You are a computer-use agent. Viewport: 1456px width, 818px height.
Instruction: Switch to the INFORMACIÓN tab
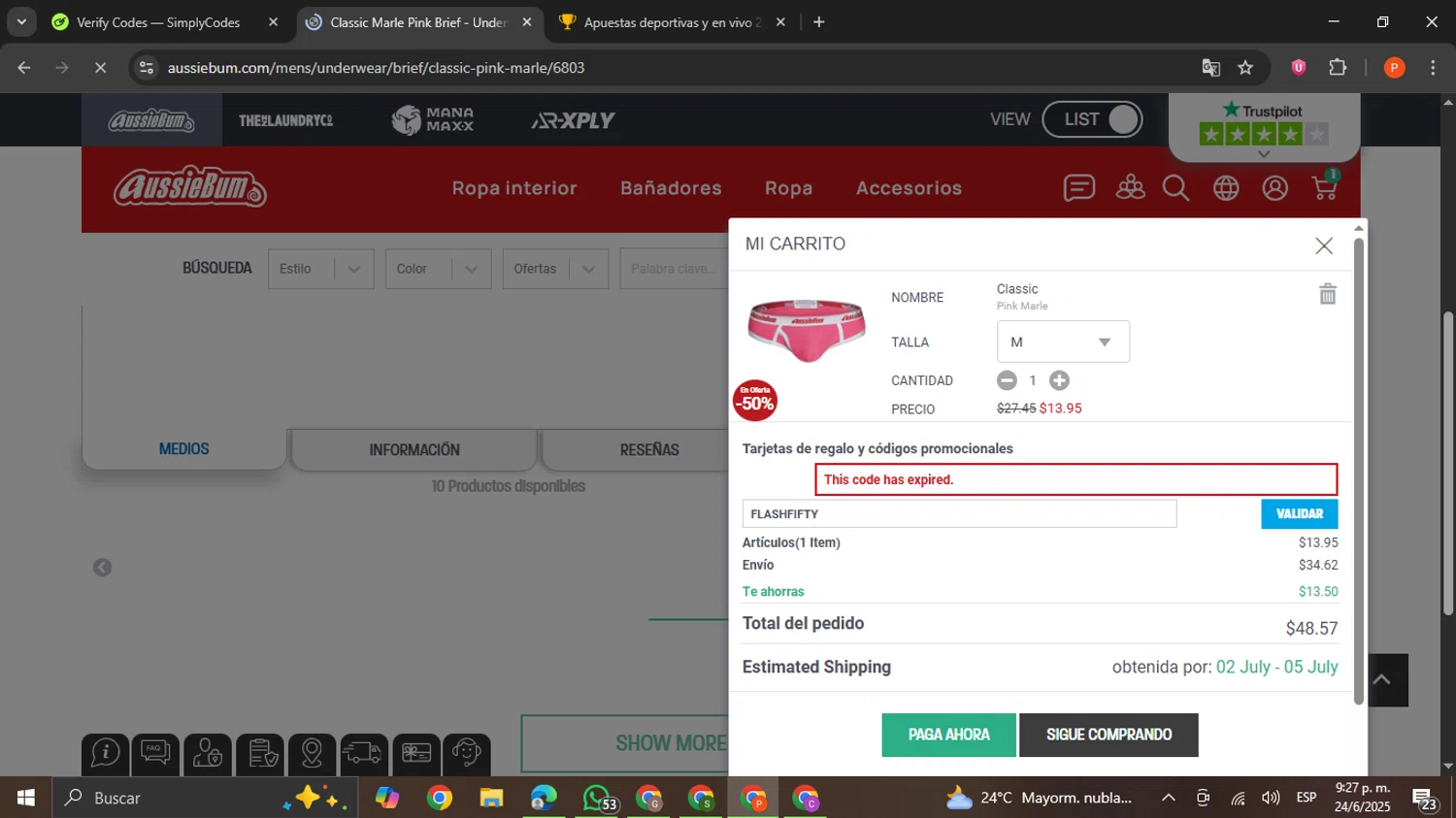414,450
